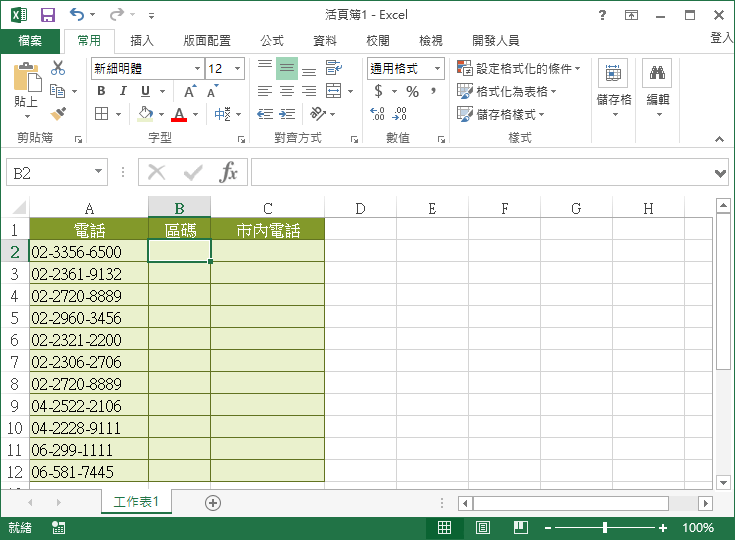Switch to the 插入 tab
735x540 pixels.
pyautogui.click(x=142, y=41)
